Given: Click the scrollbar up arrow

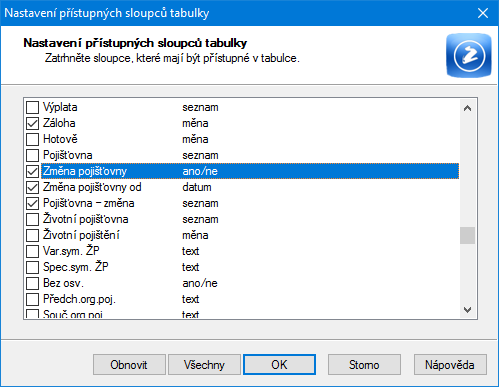Looking at the screenshot, I should coord(467,108).
